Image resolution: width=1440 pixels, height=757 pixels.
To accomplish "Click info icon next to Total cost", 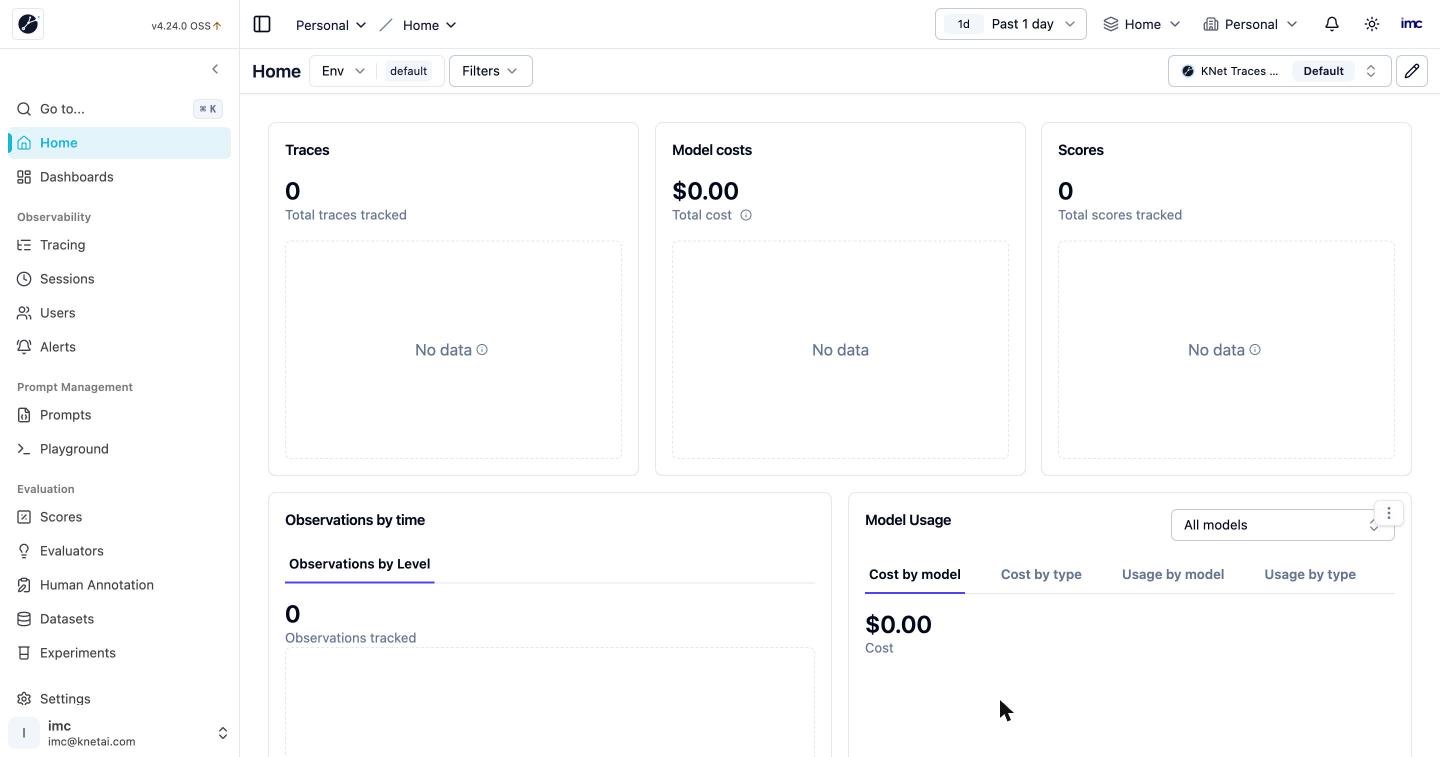I will [746, 215].
